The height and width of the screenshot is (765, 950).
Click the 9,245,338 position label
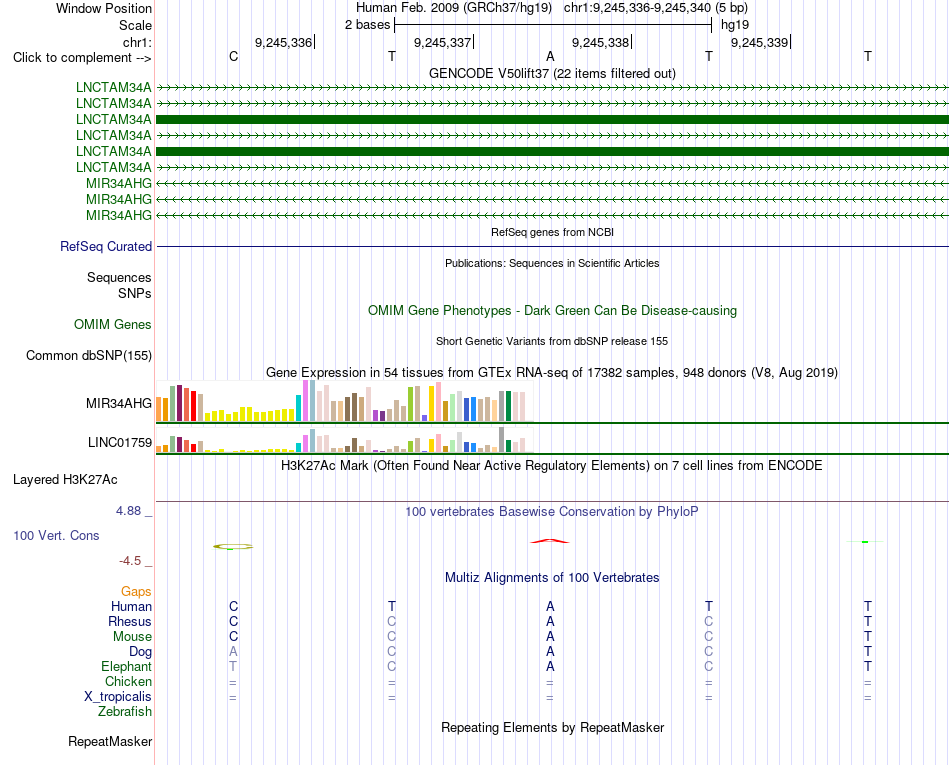[x=600, y=42]
